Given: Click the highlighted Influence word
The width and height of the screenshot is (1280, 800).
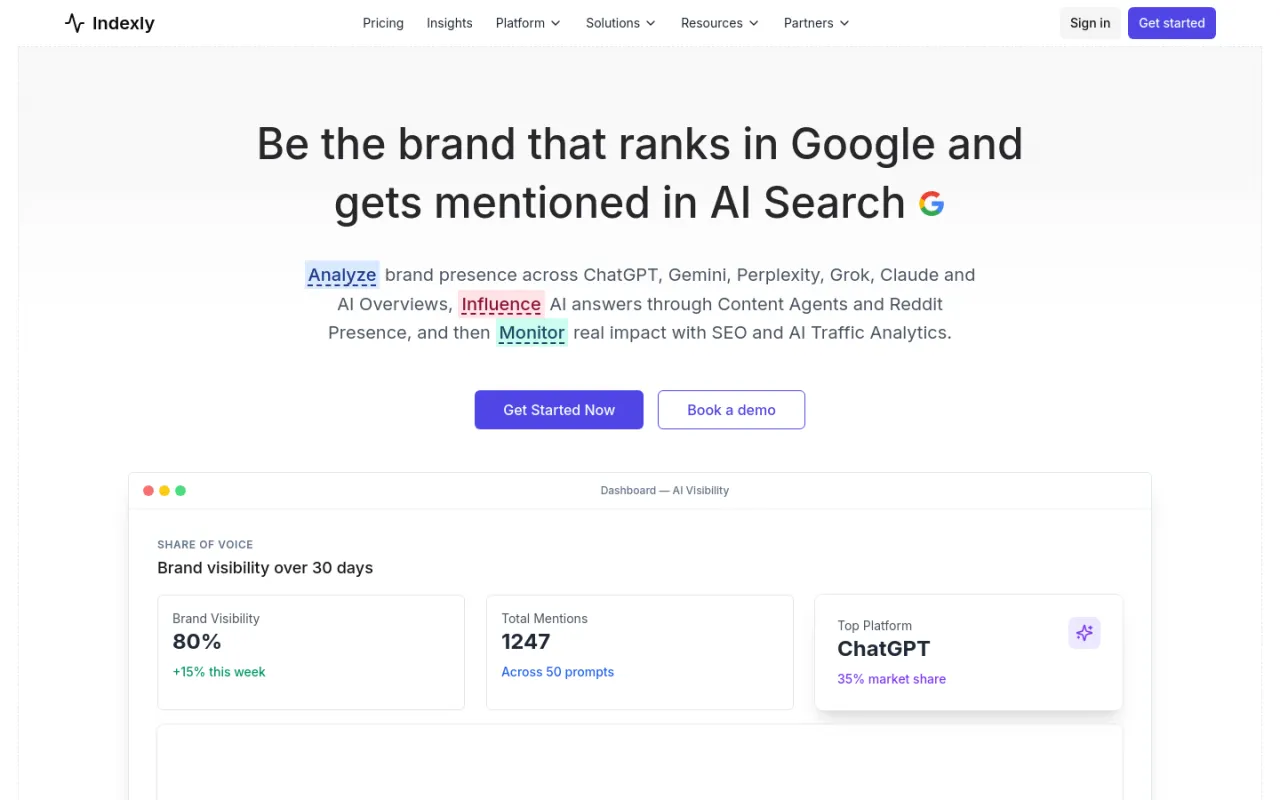Looking at the screenshot, I should click(501, 304).
